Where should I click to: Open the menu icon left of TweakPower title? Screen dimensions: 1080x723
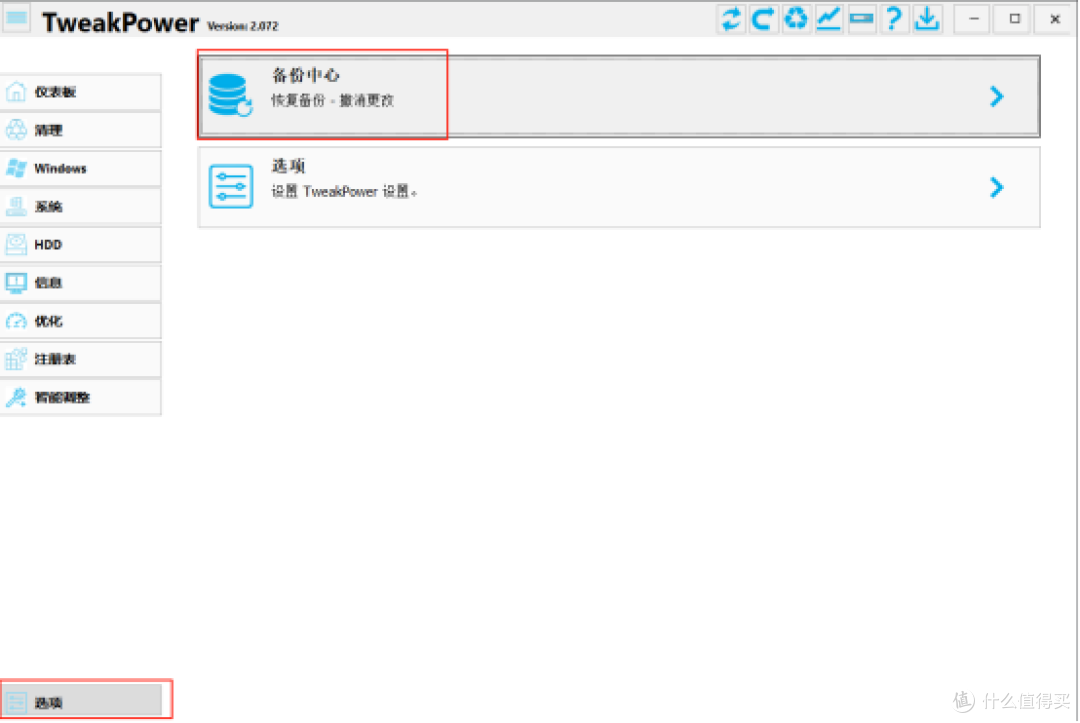point(17,19)
